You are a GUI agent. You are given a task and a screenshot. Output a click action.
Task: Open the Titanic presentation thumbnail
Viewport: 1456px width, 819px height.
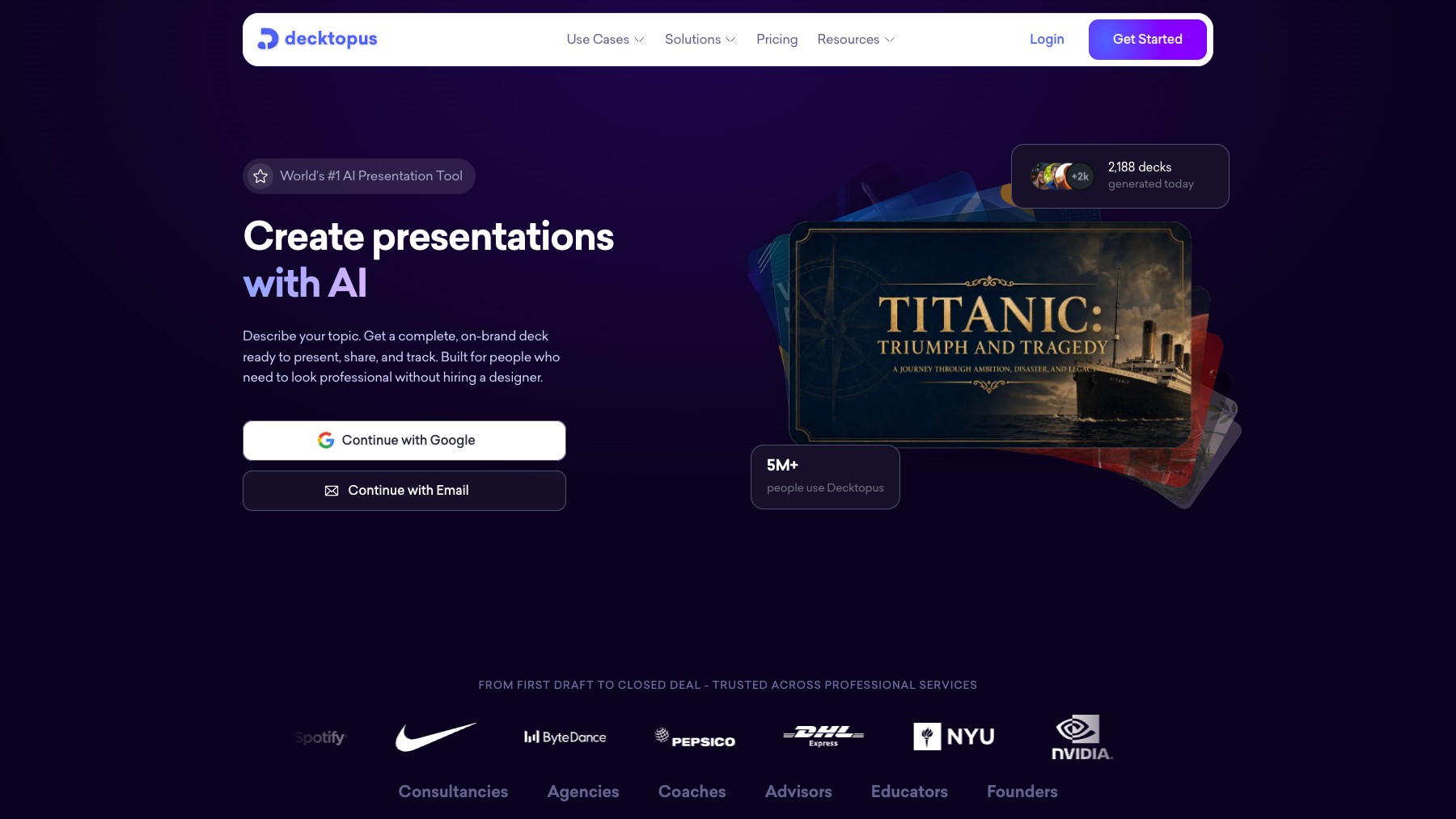point(990,334)
